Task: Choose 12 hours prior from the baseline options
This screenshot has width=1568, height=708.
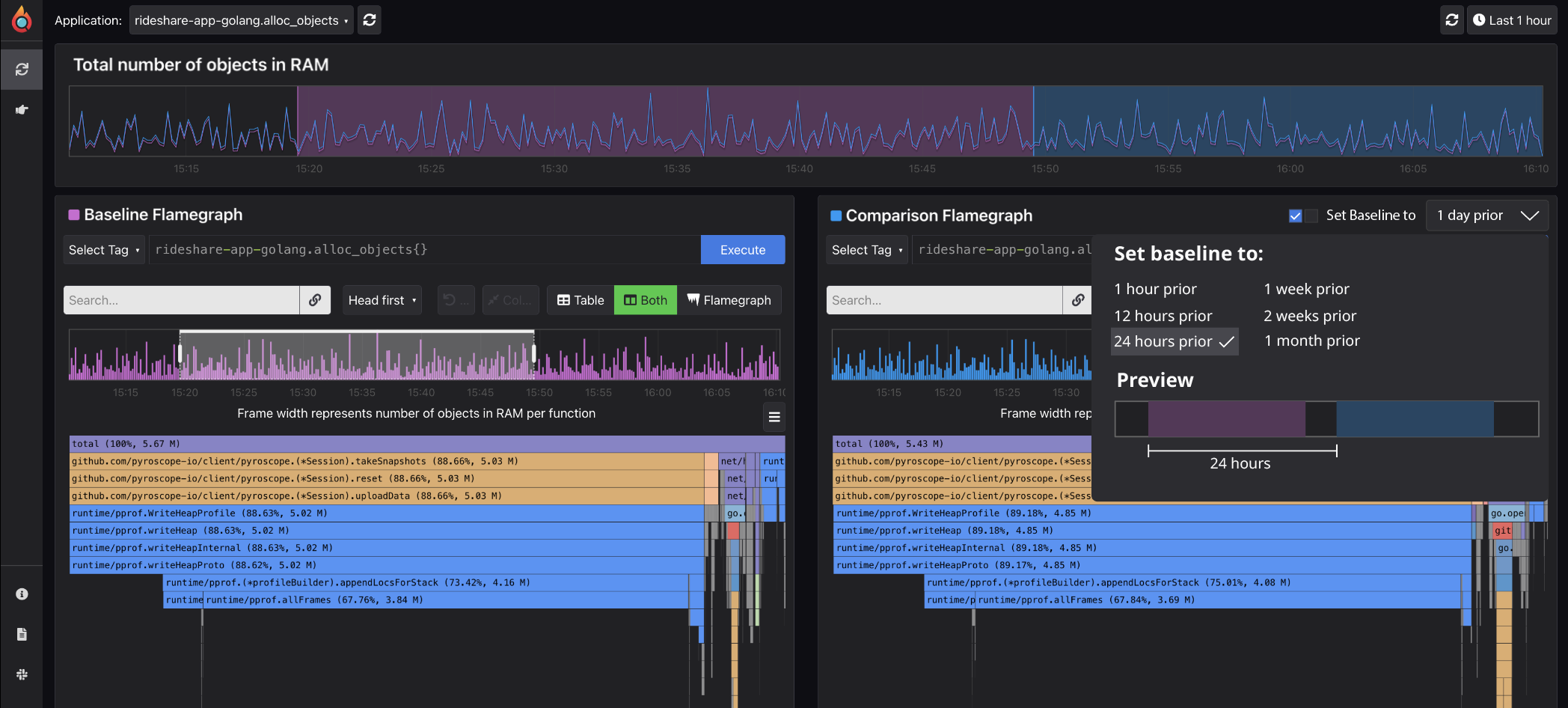Action: pyautogui.click(x=1163, y=315)
